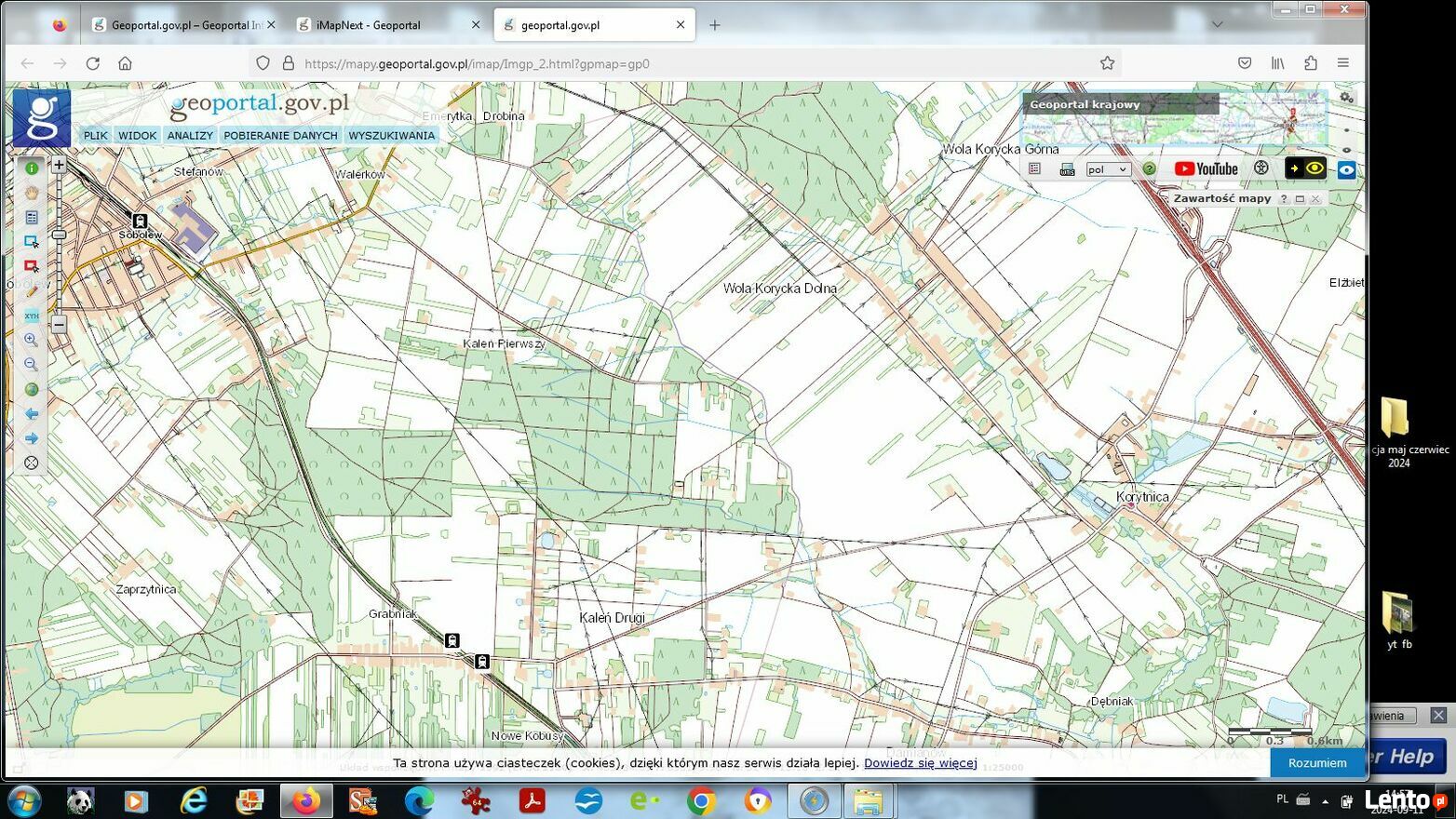Open the legend list icon
This screenshot has width=1456, height=819.
pyautogui.click(x=1034, y=168)
